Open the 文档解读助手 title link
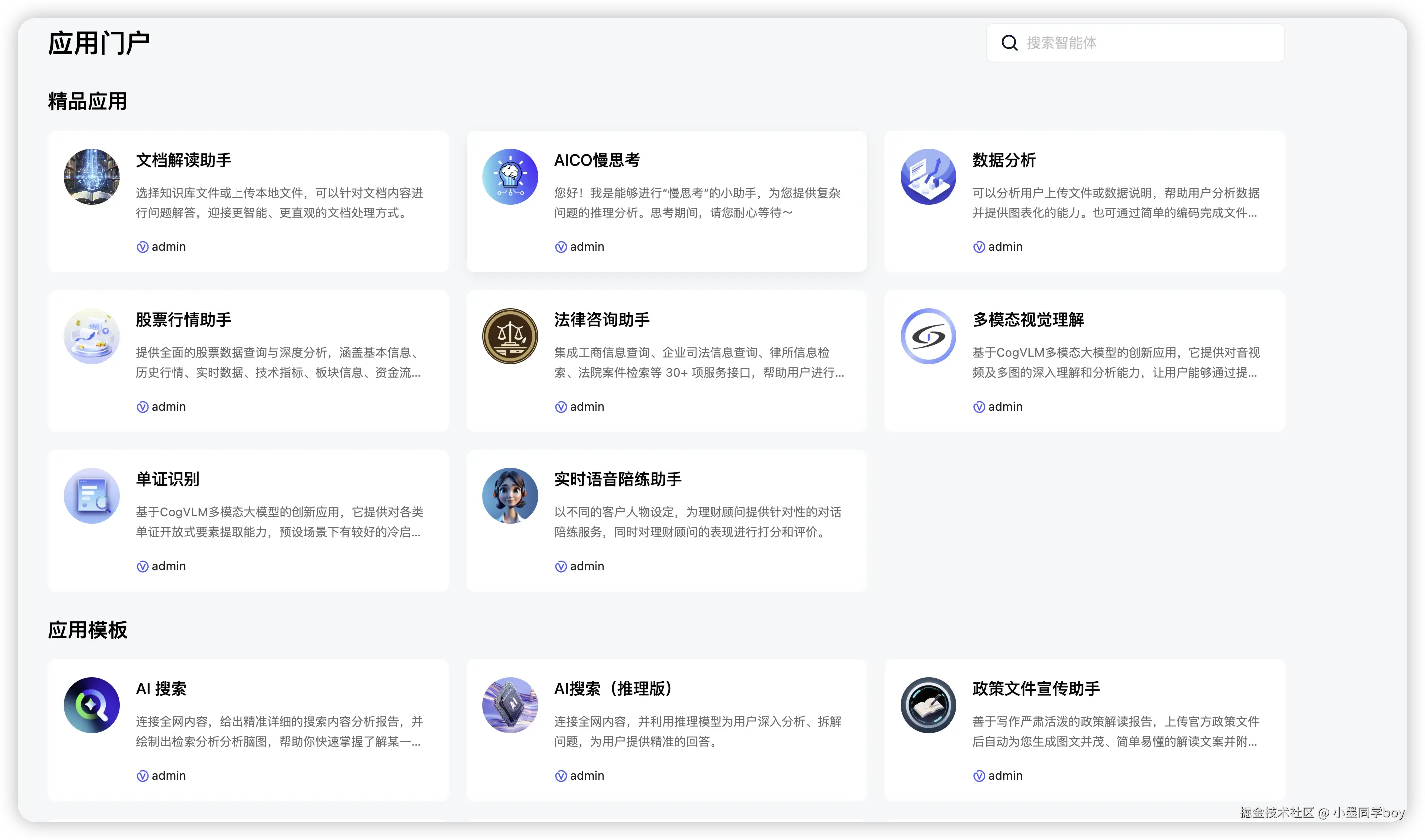1425x840 pixels. tap(184, 160)
